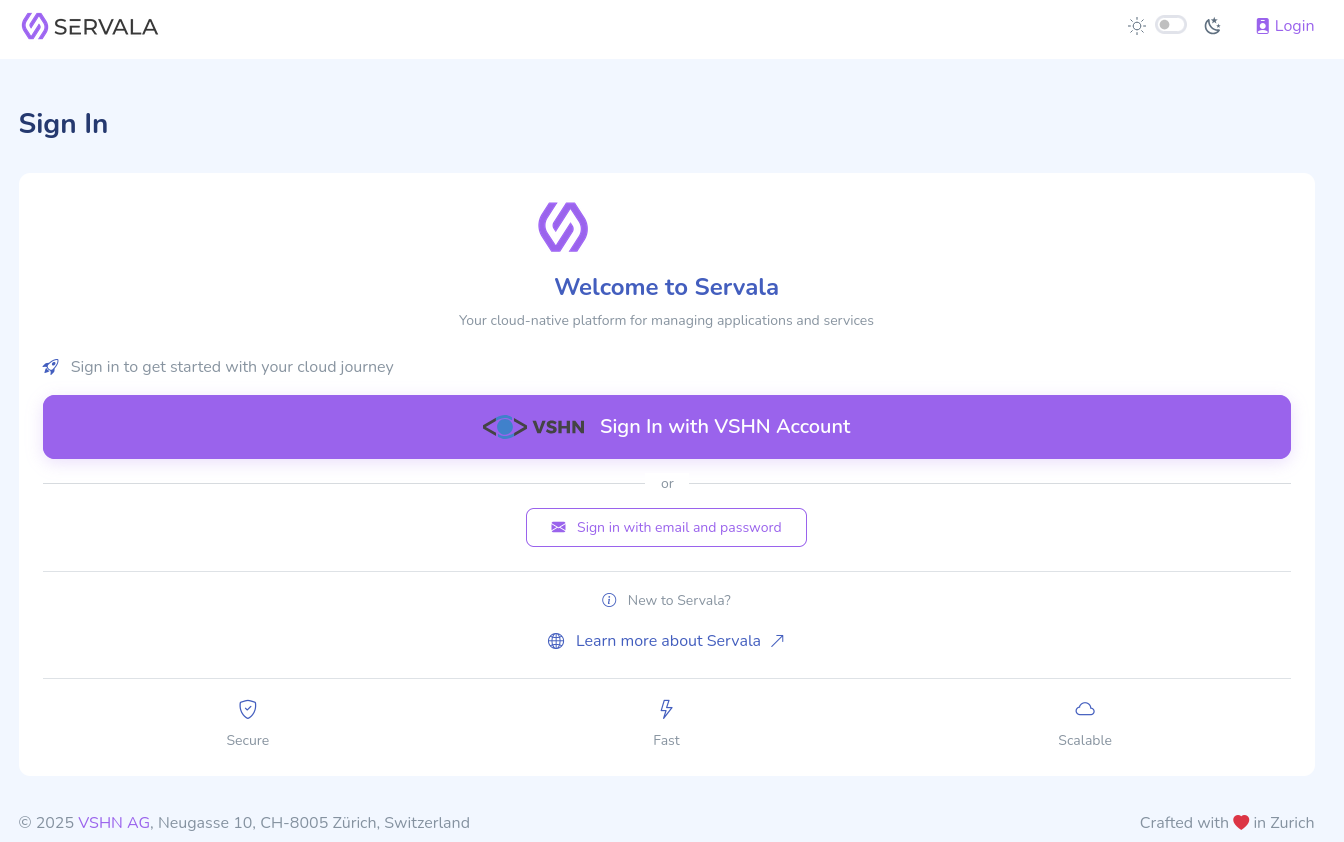Image resolution: width=1344 pixels, height=842 pixels.
Task: Click the rocket icon beside sign-in prompt
Action: [x=51, y=367]
